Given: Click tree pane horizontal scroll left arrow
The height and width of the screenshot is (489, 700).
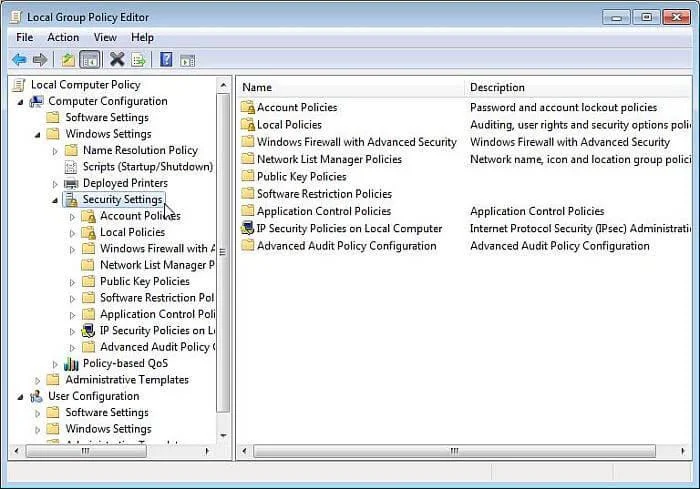Looking at the screenshot, I should pos(17,451).
